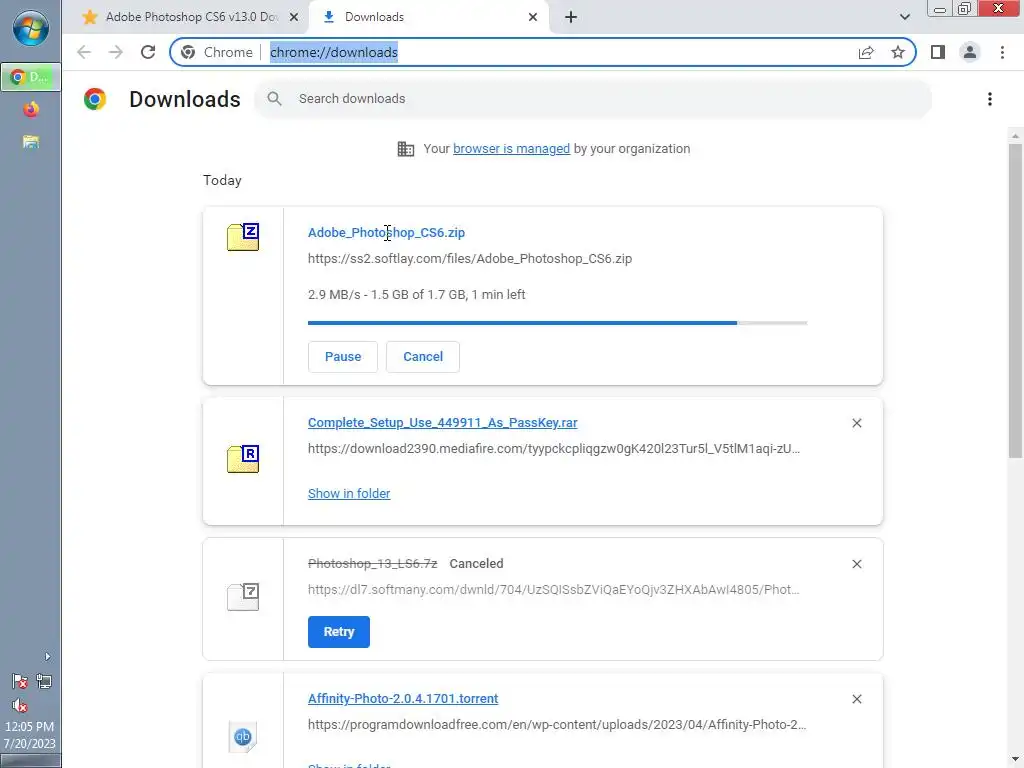Screen dimensions: 1024x768
Task: Open the clock showing 12:05 PM
Action: (x=29, y=735)
